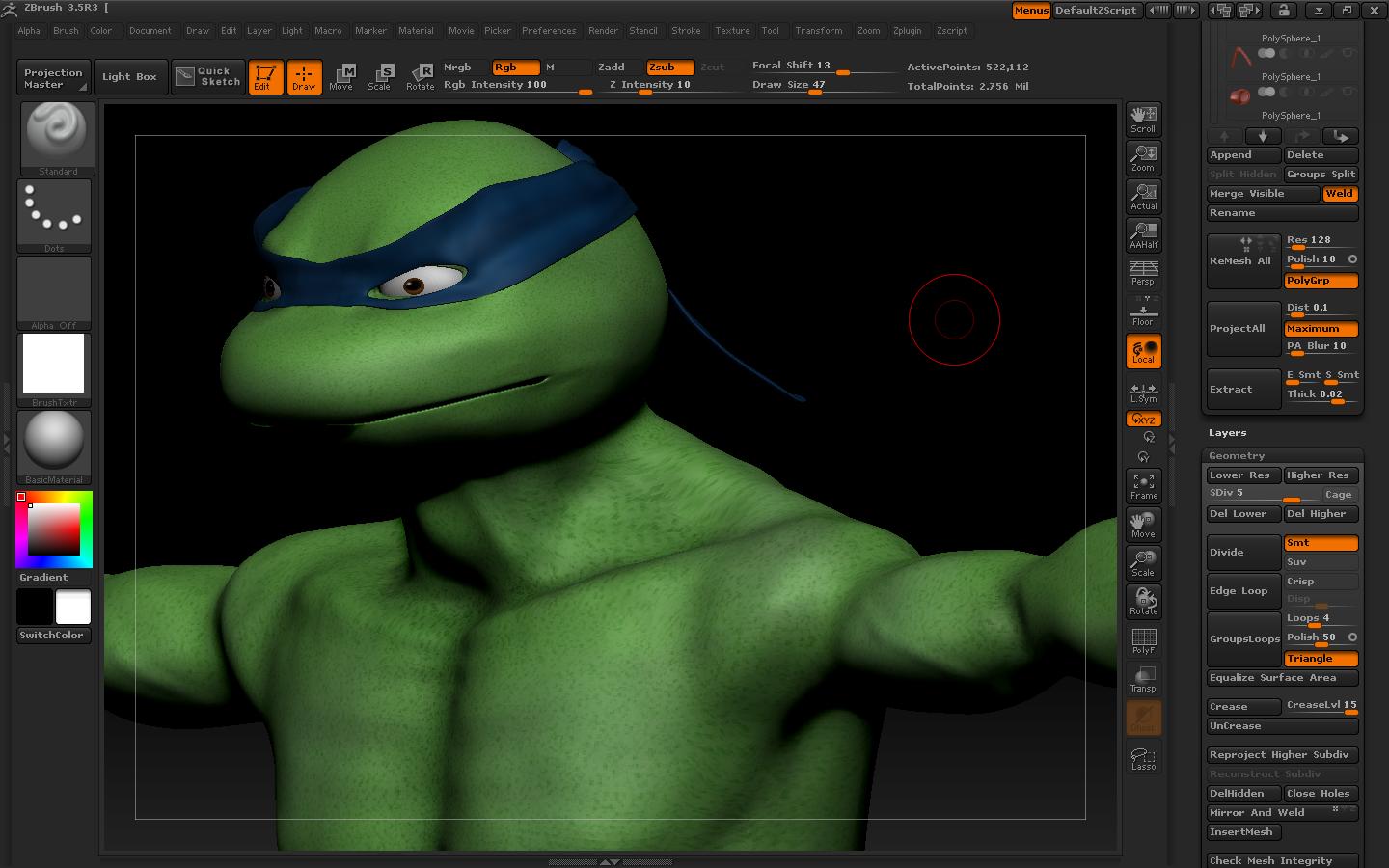Open Light Box browser
The image size is (1389, 868).
[x=129, y=77]
